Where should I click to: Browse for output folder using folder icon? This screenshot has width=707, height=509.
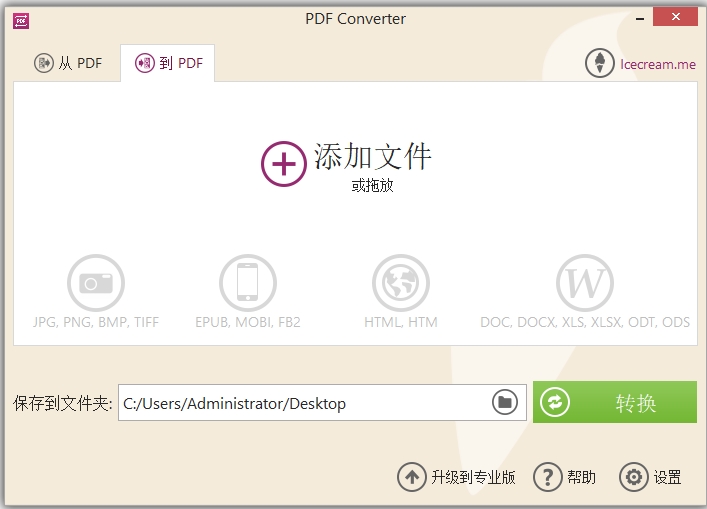pos(506,402)
